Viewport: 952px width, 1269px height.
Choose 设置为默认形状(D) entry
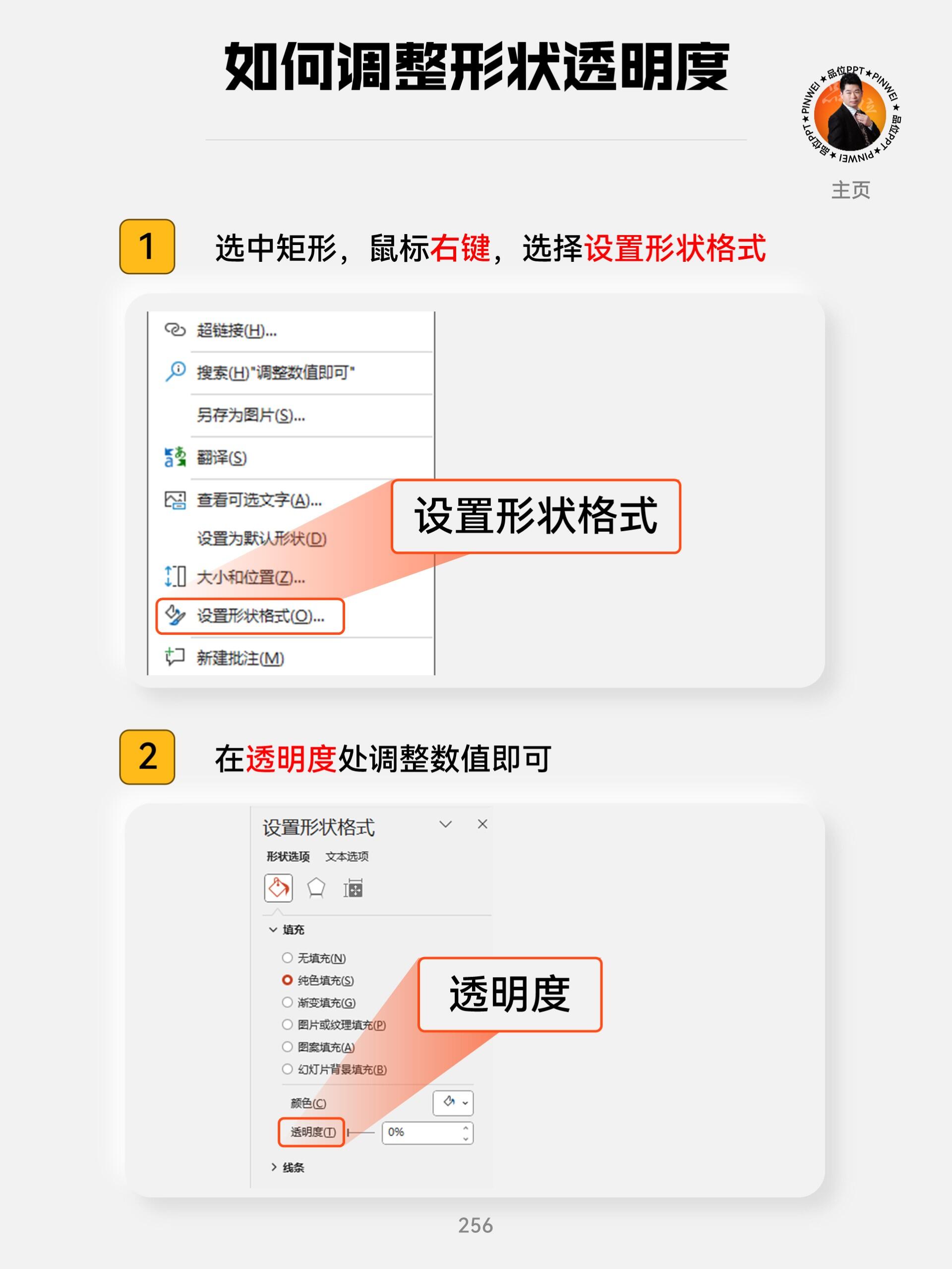pyautogui.click(x=290, y=539)
